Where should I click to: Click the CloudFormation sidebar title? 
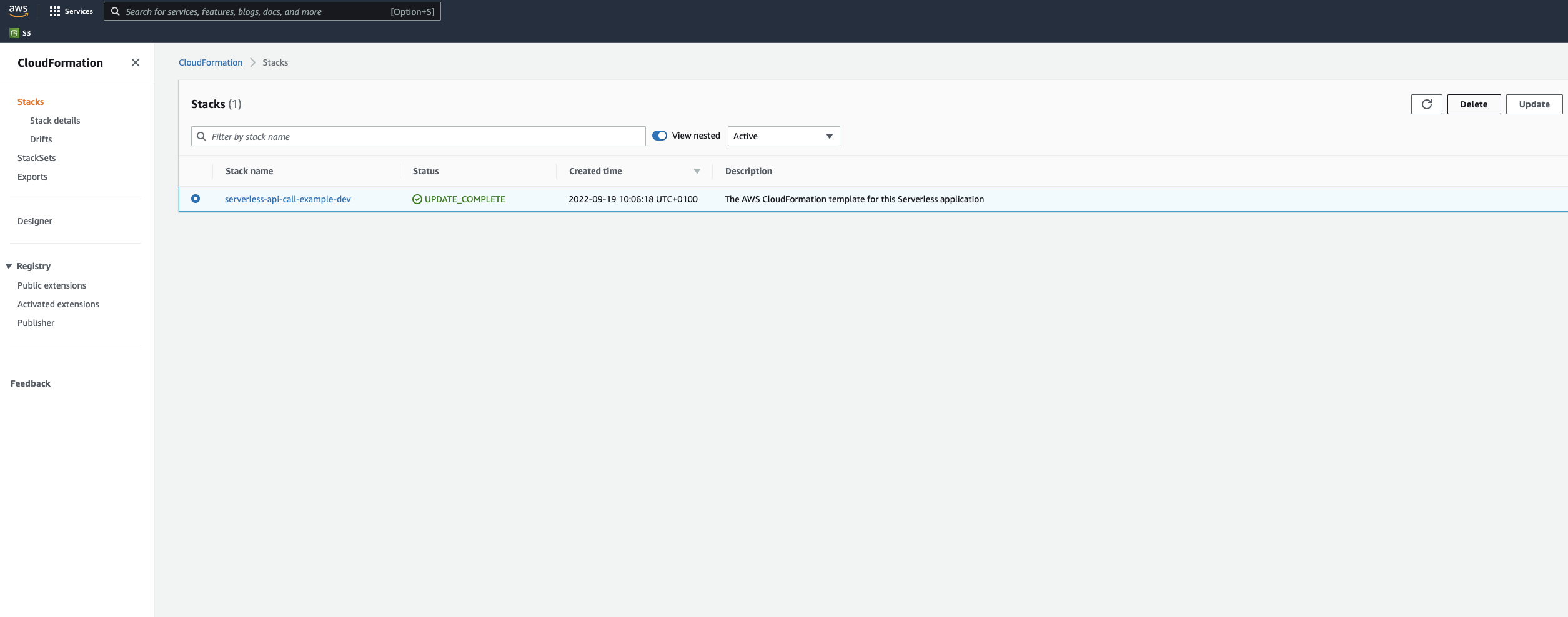tap(60, 62)
